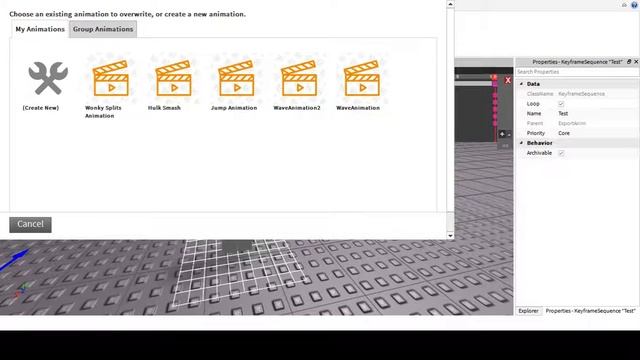Switch to Group Animations tab

click(x=103, y=29)
